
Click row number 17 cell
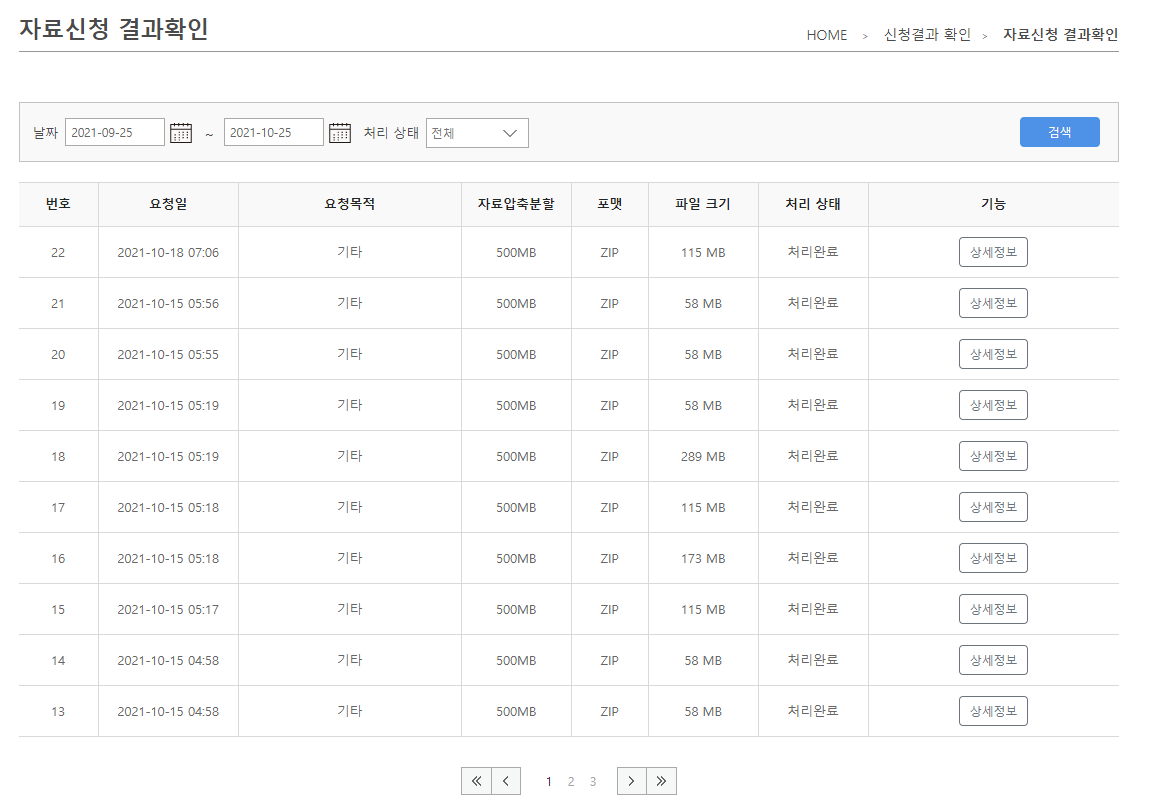click(x=58, y=508)
